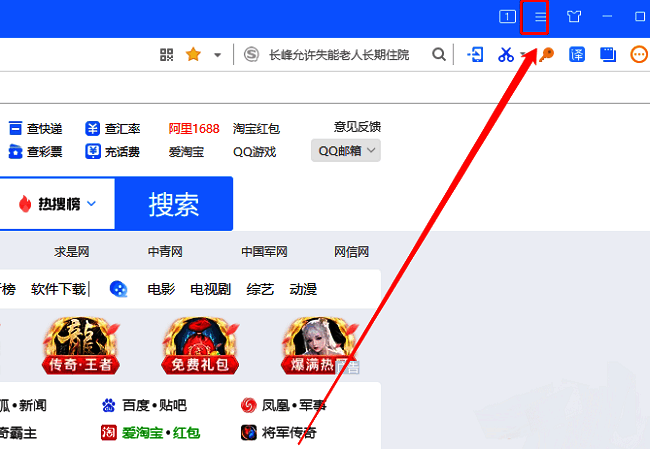This screenshot has height=449, width=650.
Task: Open the 凤凰·军事 link
Action: tap(294, 405)
